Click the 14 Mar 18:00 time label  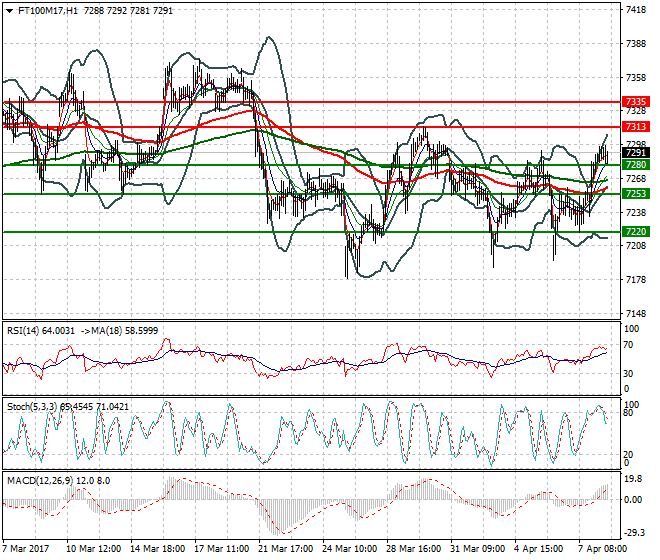coord(157,549)
